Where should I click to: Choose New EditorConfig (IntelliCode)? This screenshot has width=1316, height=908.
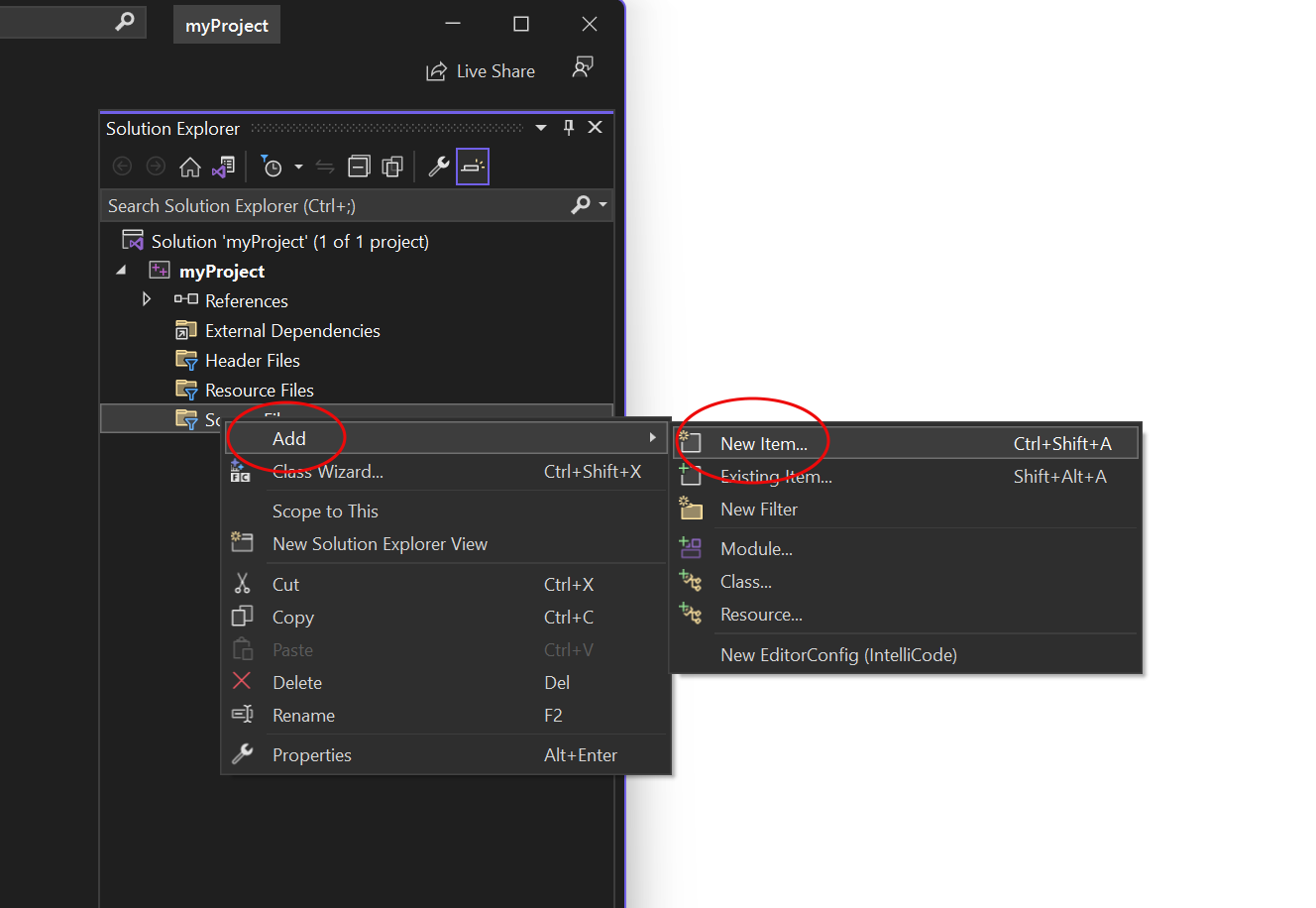906,655
